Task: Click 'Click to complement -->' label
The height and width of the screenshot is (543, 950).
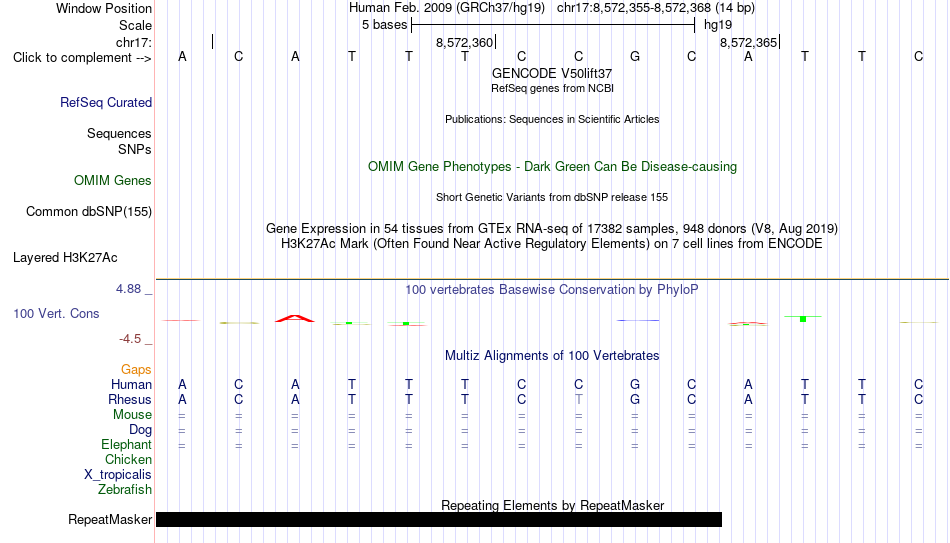Action: tap(82, 58)
